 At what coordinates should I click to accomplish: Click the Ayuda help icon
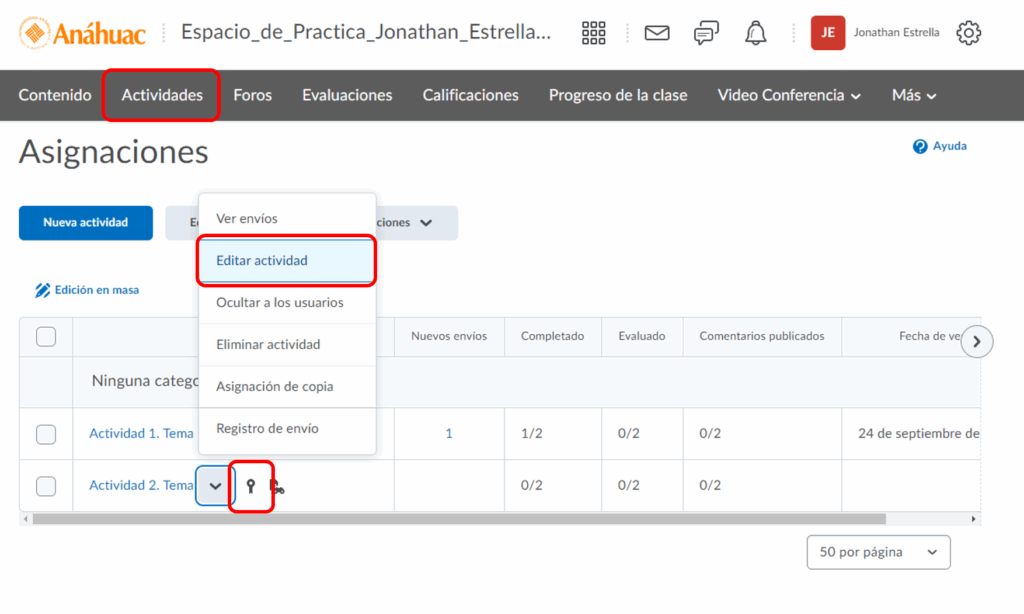[x=920, y=146]
